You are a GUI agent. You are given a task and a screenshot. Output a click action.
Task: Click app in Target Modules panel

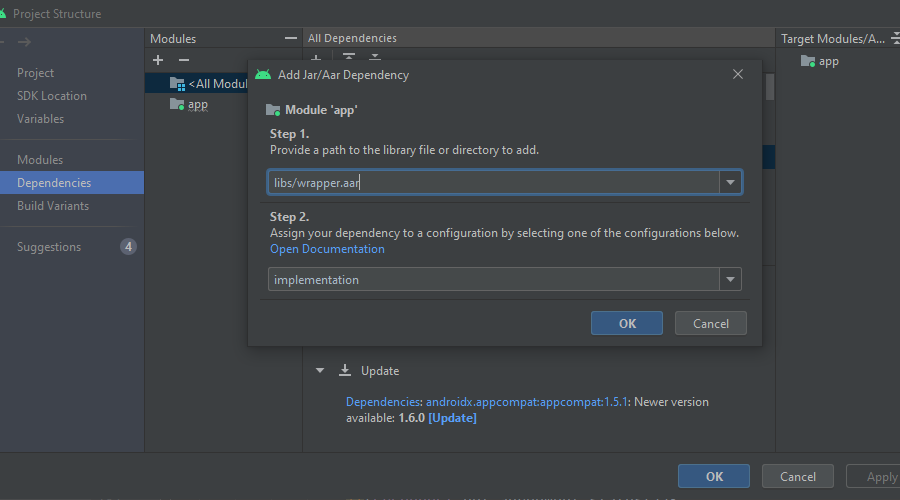click(828, 61)
